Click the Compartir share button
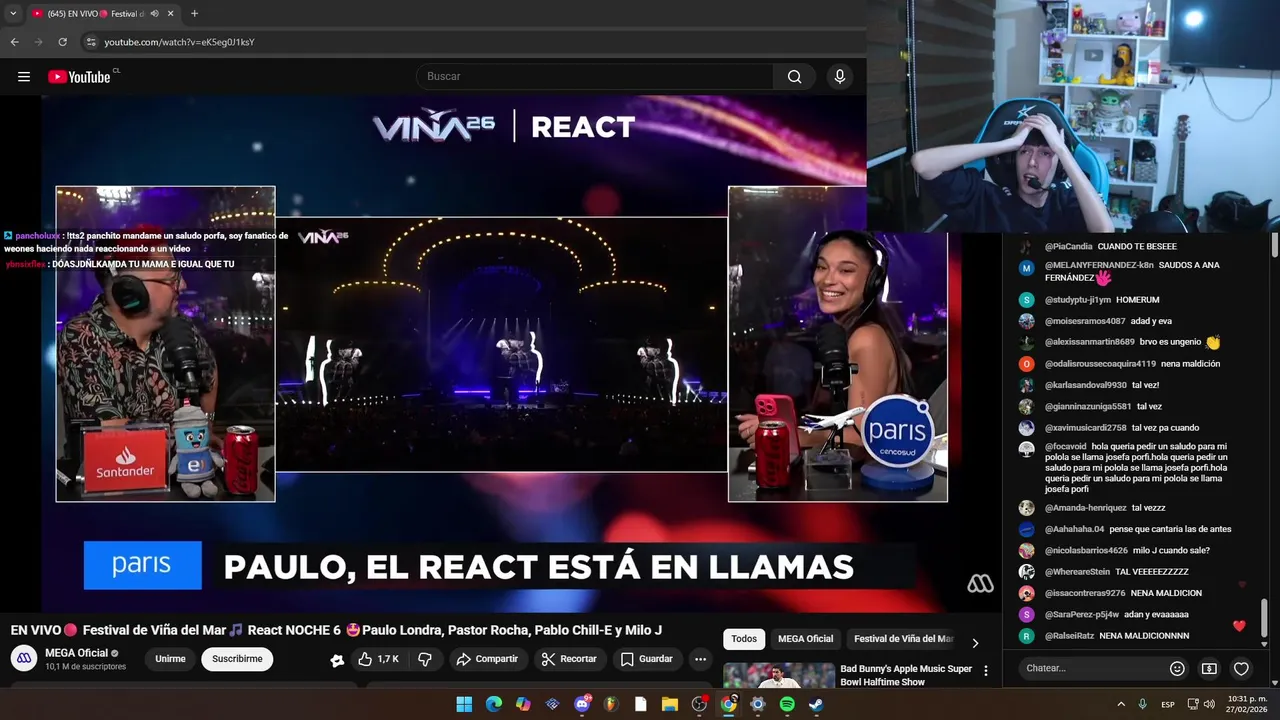 click(x=487, y=659)
